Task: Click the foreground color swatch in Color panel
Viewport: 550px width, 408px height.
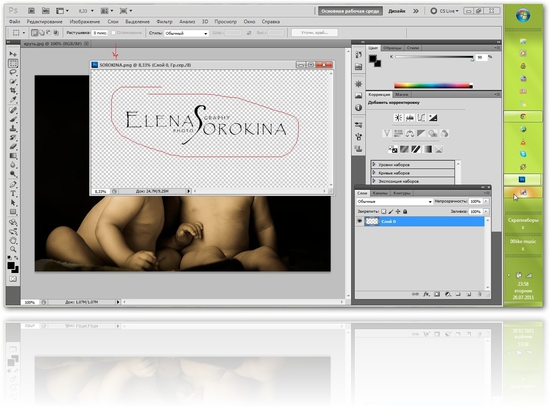Action: 373,59
